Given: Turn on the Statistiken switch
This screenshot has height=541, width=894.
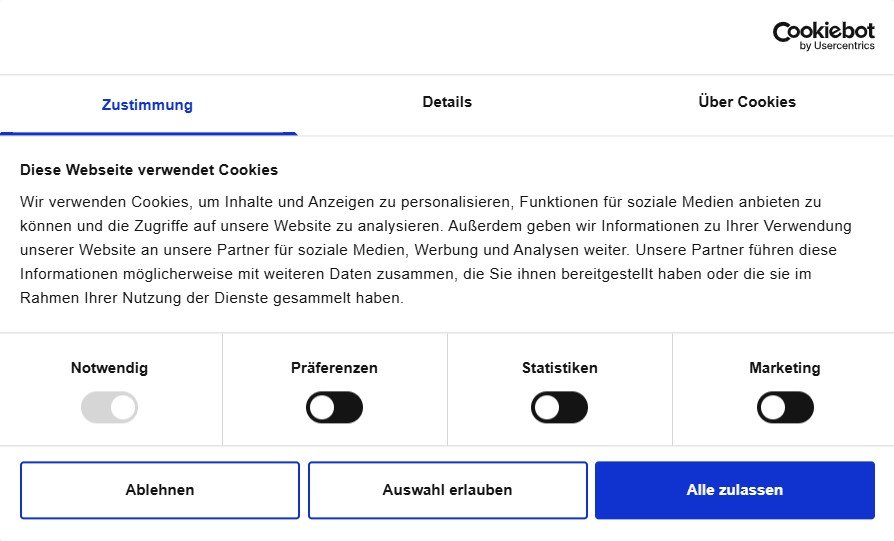Looking at the screenshot, I should point(559,408).
